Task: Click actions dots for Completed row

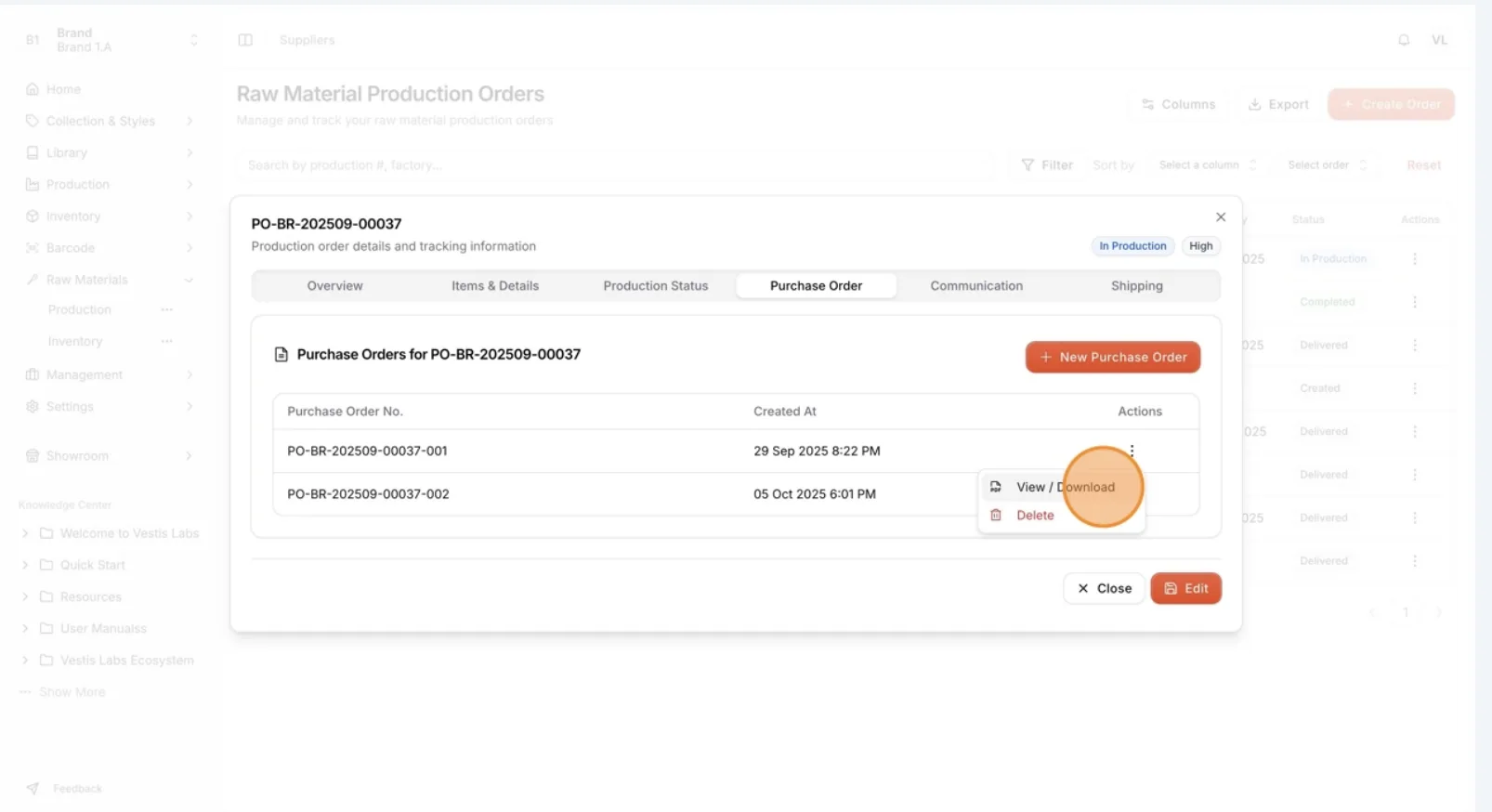Action: point(1415,302)
